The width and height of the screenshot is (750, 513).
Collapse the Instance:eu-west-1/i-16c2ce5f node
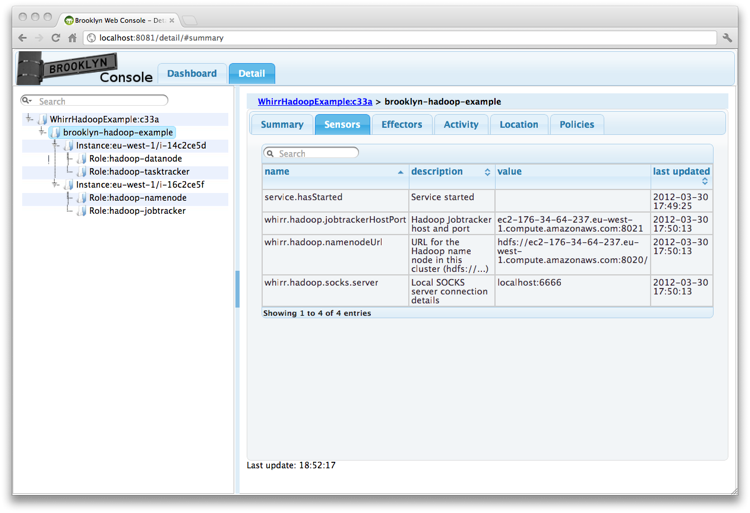(55, 185)
